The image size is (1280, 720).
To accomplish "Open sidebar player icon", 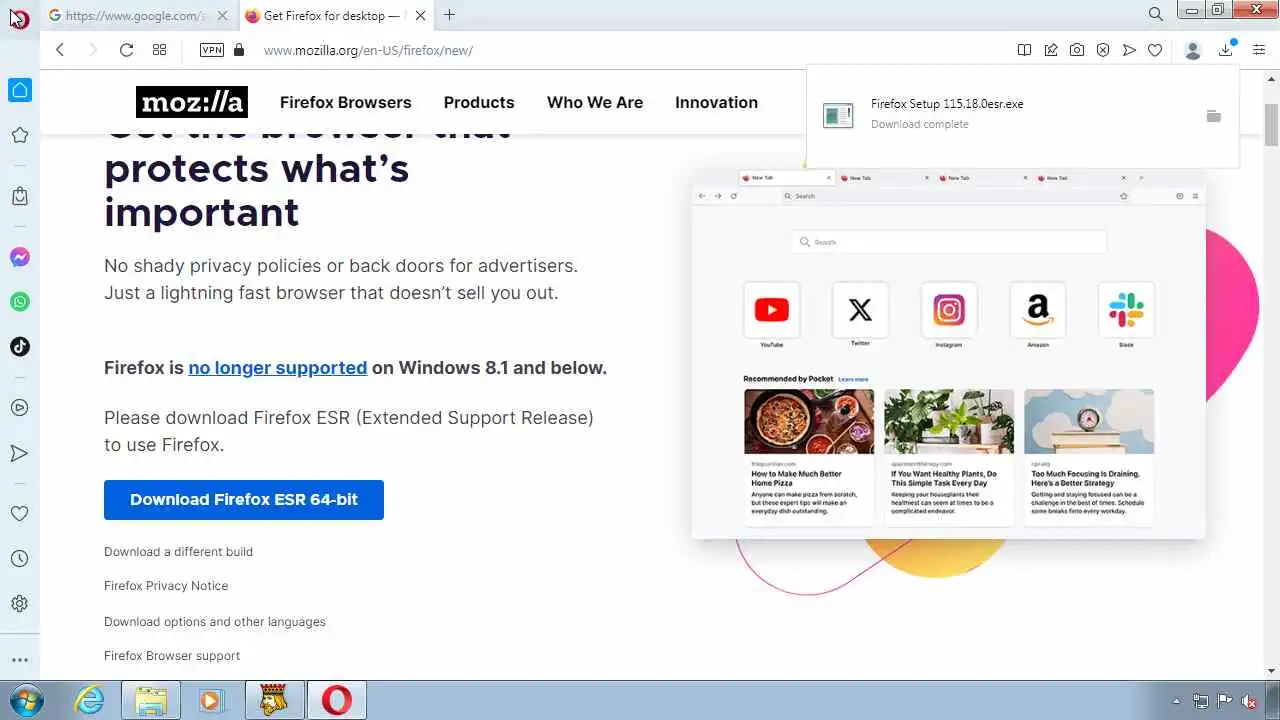I will click(x=19, y=408).
